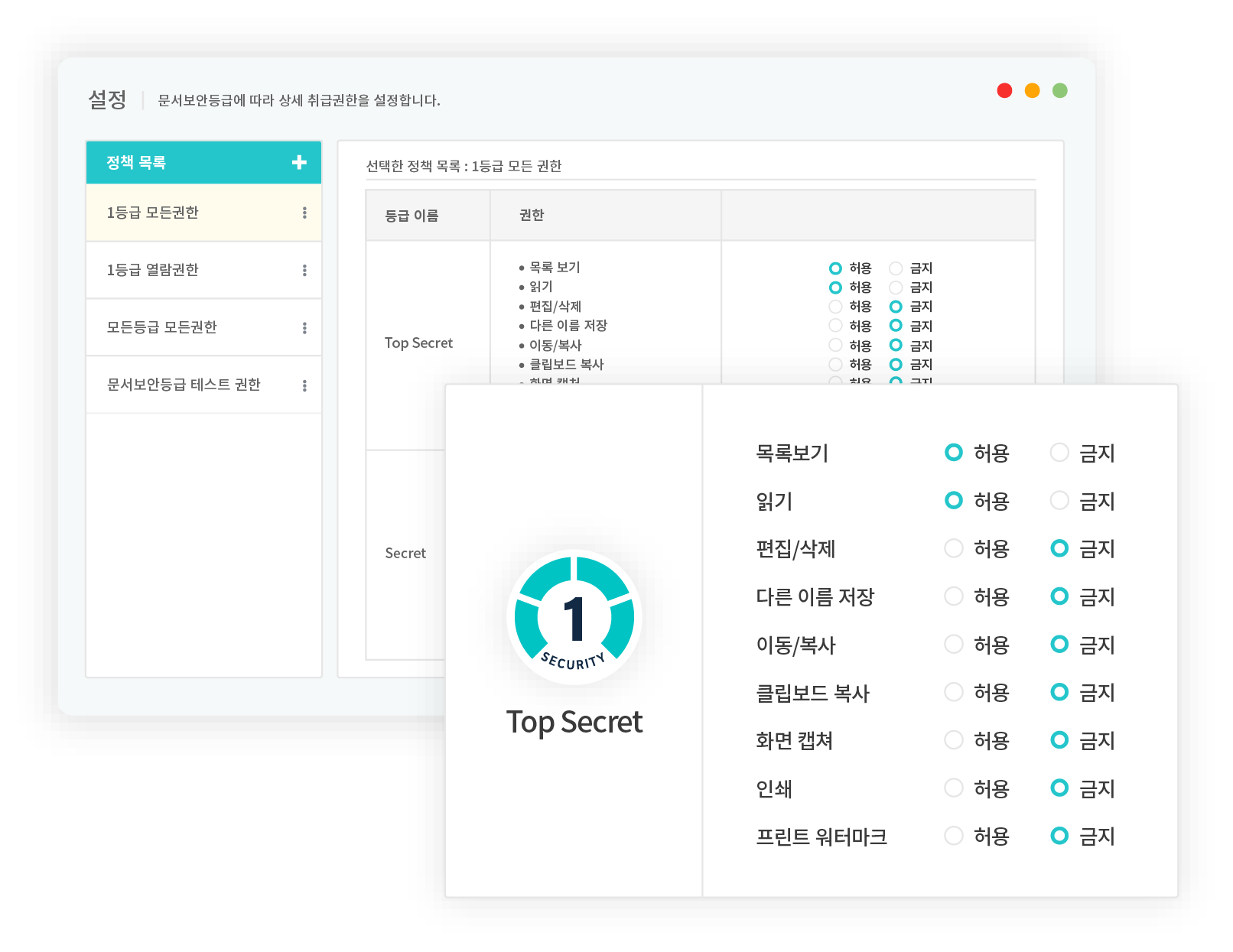Screen dimensions: 1233x952
Task: Open the three-dot menu for 1등급 모든권한
Action: coord(304,213)
